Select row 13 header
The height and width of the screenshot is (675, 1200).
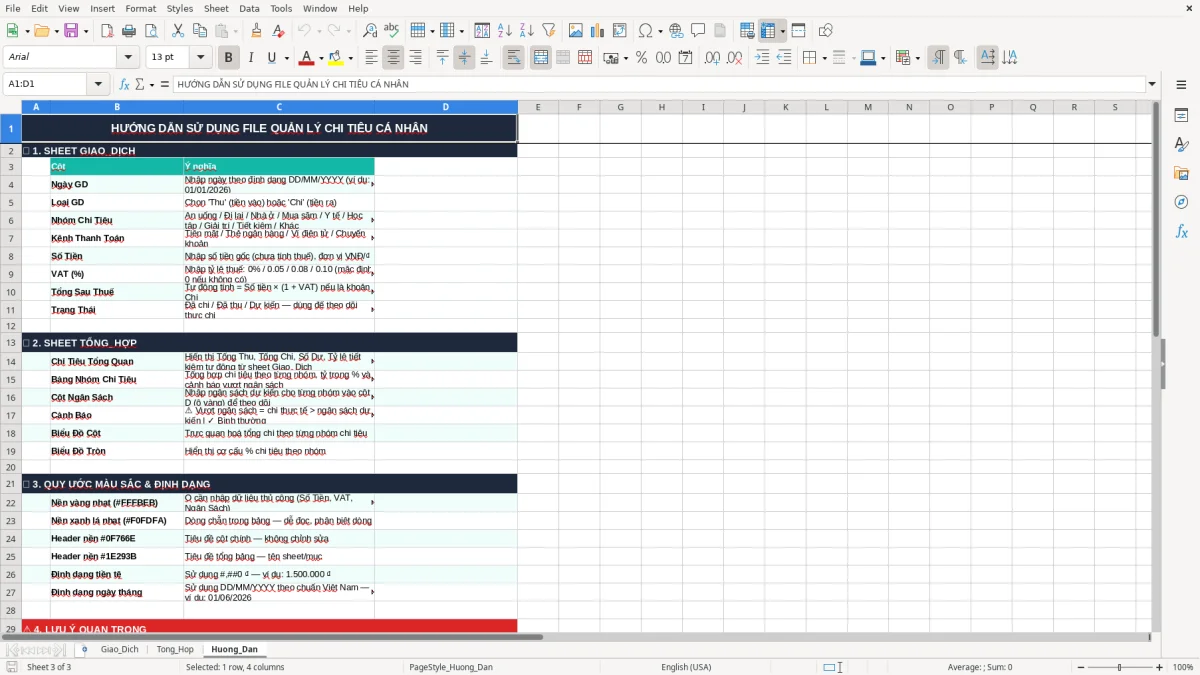11,343
